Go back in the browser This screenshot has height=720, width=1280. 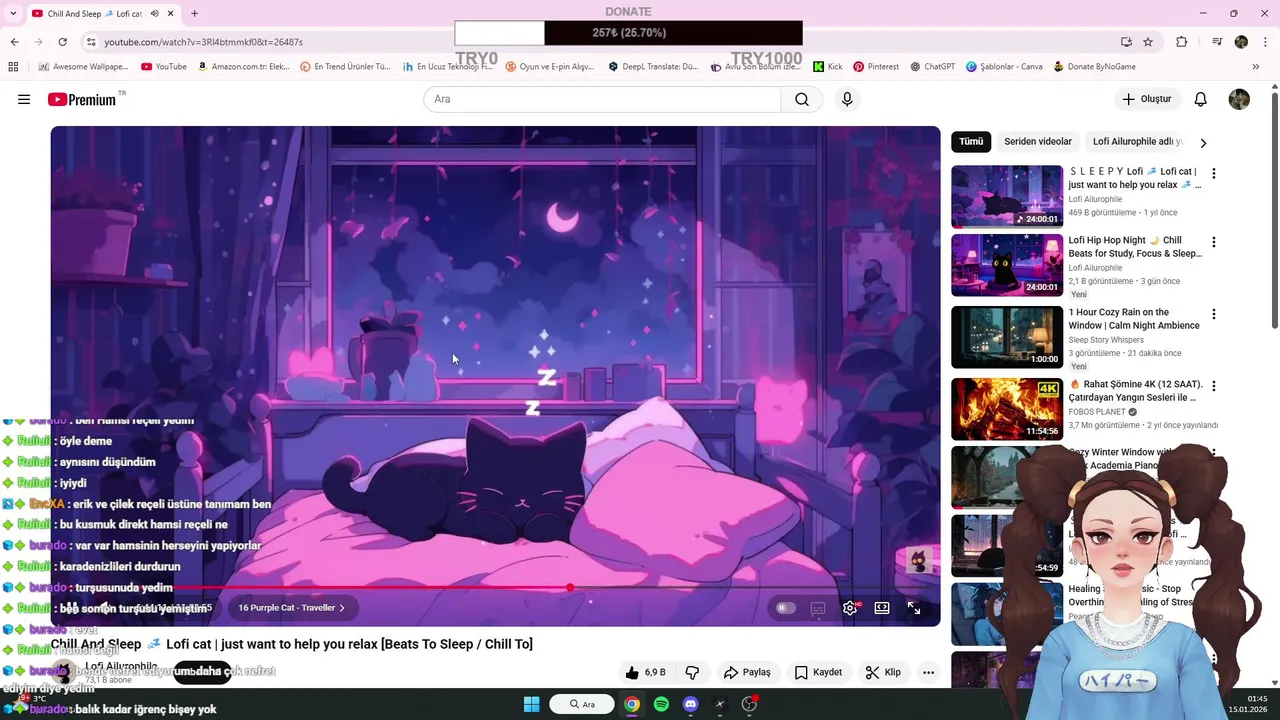click(x=14, y=42)
